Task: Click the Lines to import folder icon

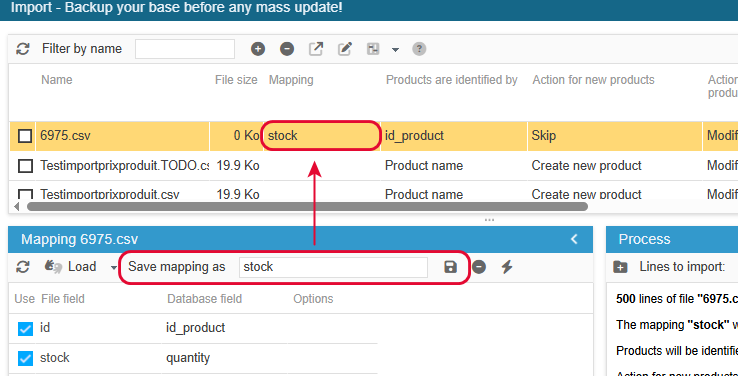Action: click(620, 267)
